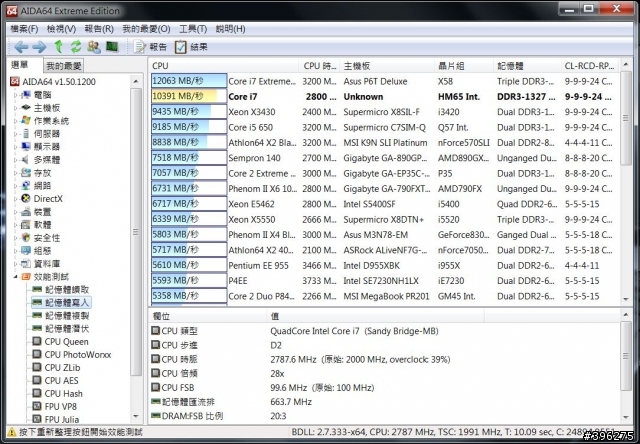Expand the 存放 tree node arrow
Image resolution: width=640 pixels, height=444 pixels.
click(x=16, y=173)
